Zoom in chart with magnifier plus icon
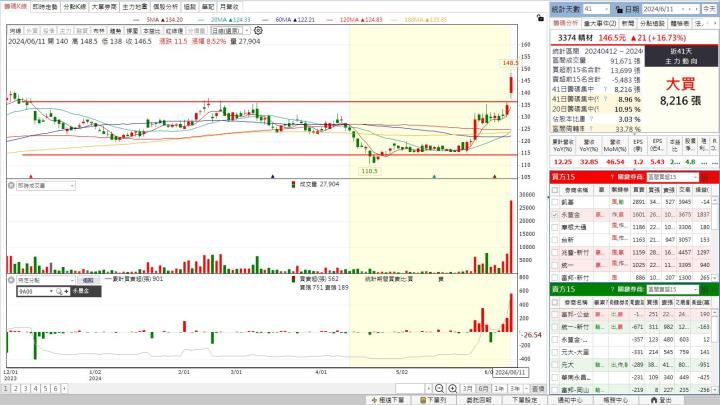 [x=452, y=388]
